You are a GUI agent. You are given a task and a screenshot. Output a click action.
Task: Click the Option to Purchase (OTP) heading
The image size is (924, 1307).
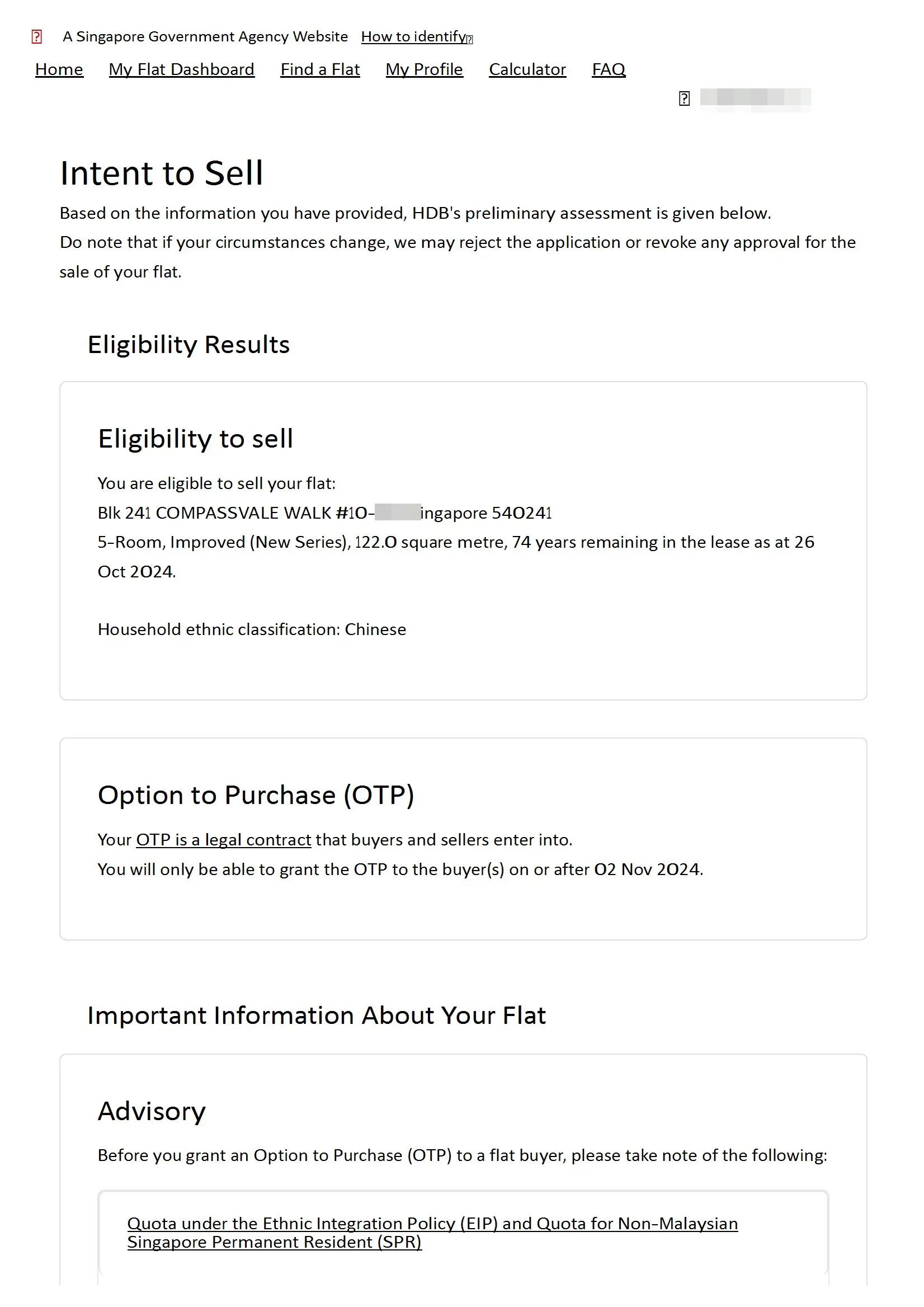pos(256,795)
